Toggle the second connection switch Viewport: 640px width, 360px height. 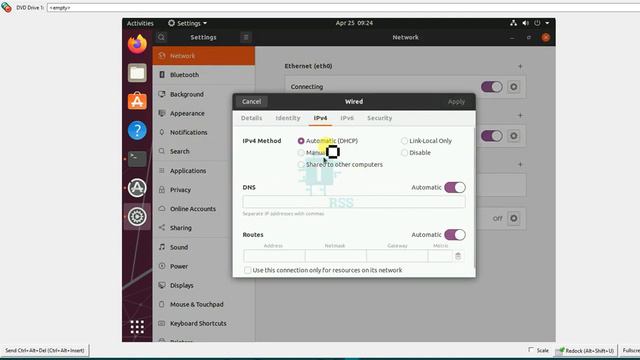(491, 136)
